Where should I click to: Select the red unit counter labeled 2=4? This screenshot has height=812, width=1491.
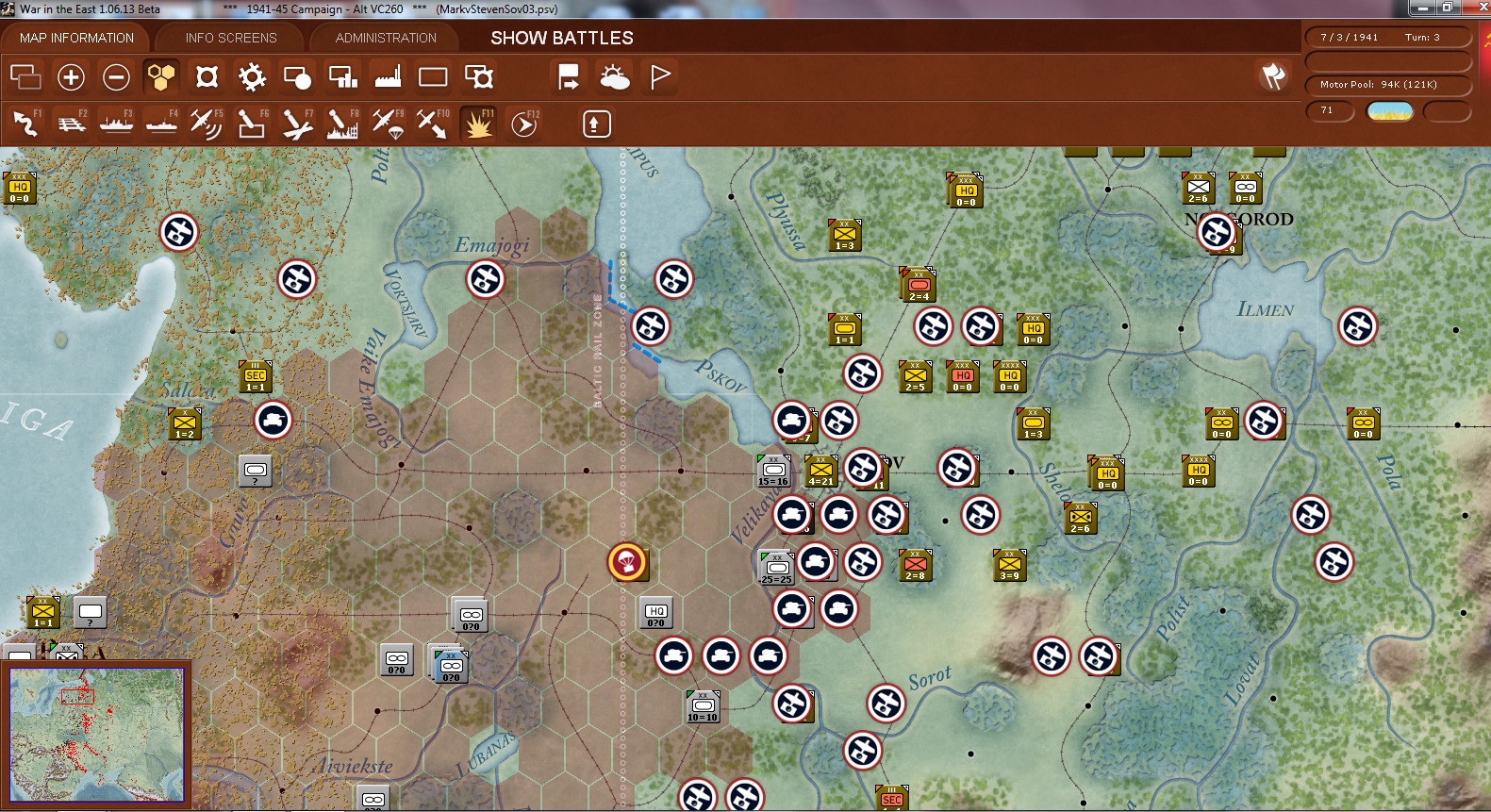click(x=919, y=285)
